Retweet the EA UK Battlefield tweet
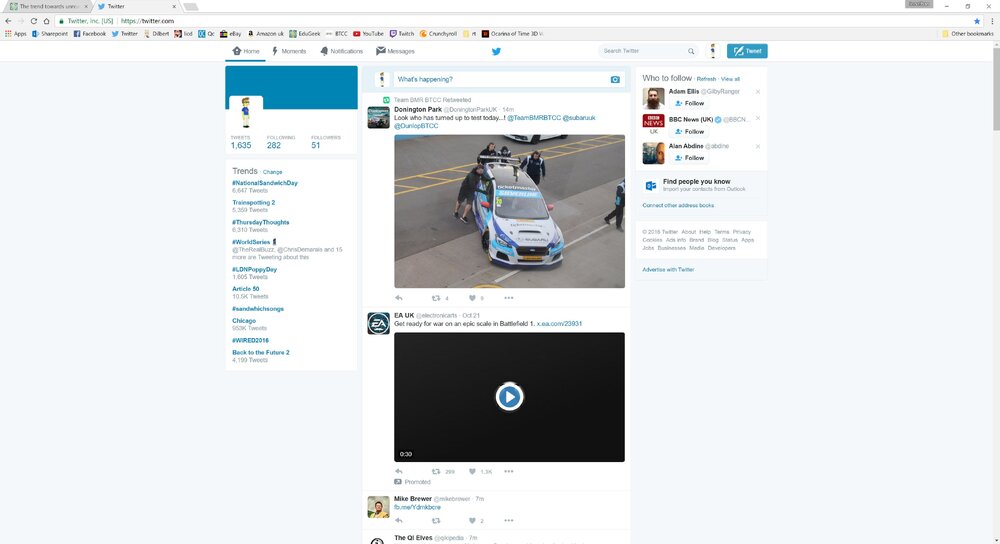This screenshot has height=544, width=1000. tap(436, 471)
